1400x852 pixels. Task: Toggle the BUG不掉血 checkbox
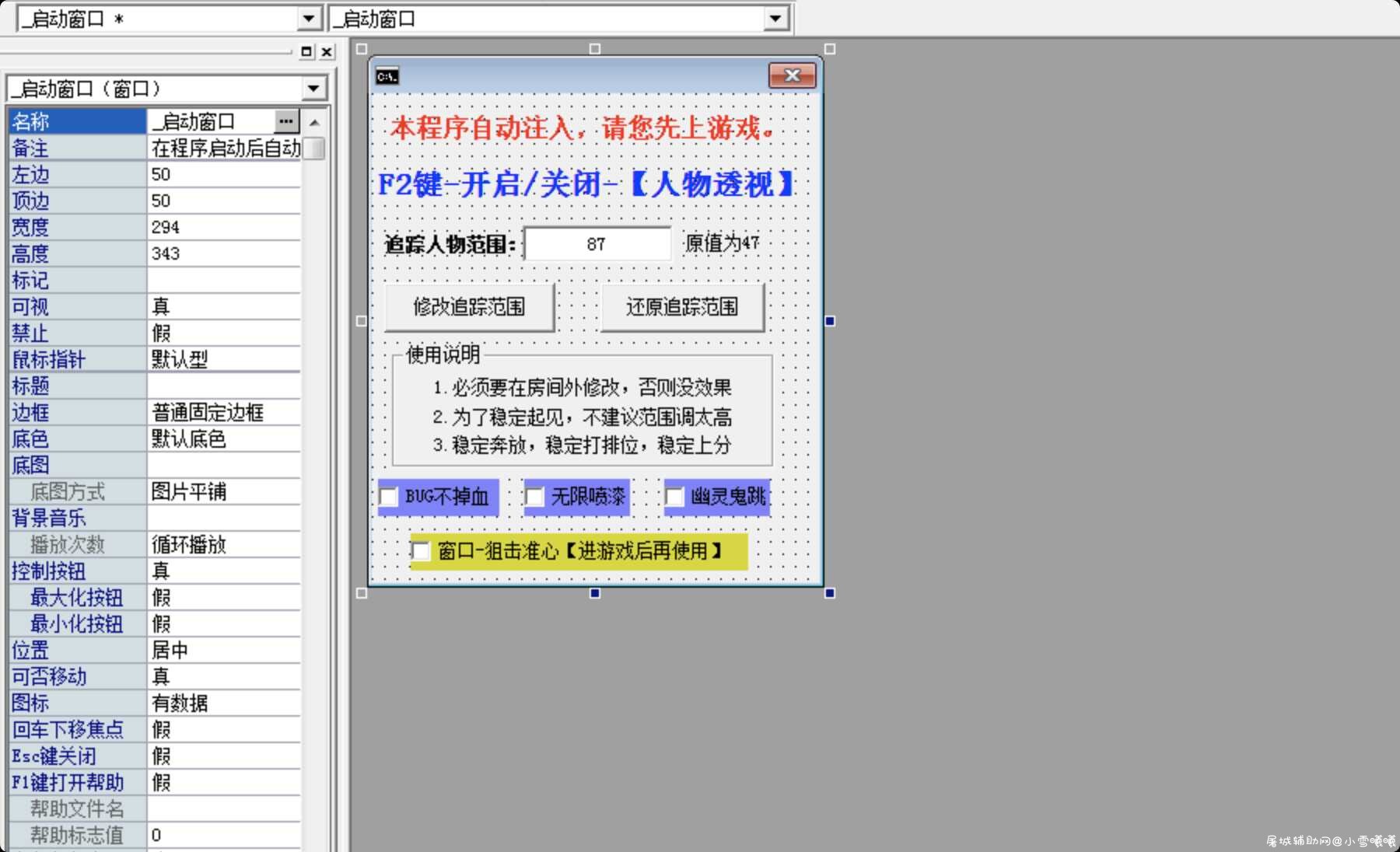point(389,497)
